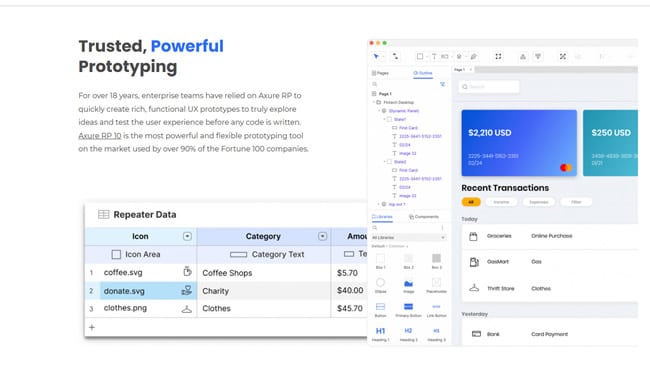The width and height of the screenshot is (650, 366).
Task: Select the text tool in toolbar
Action: click(x=434, y=56)
